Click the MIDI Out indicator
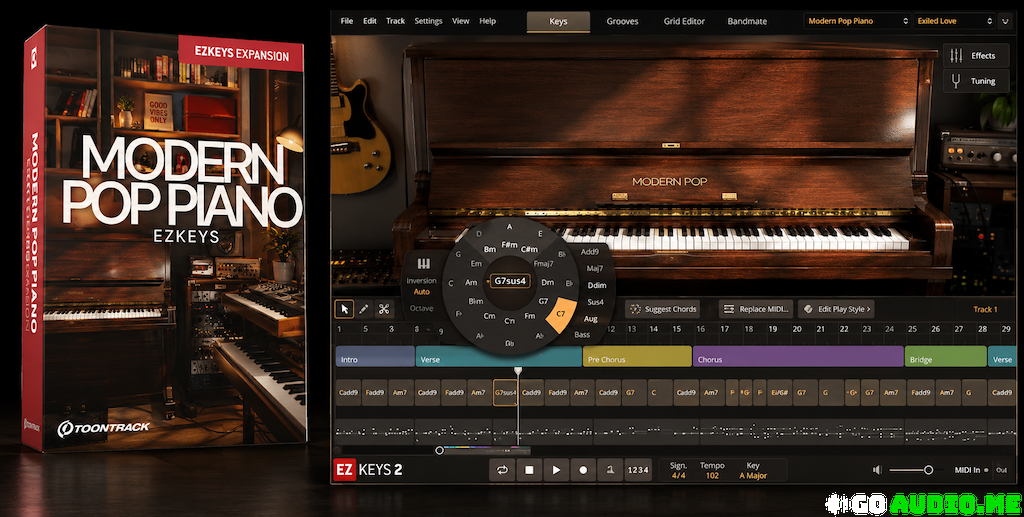The width and height of the screenshot is (1024, 517). [x=1001, y=470]
